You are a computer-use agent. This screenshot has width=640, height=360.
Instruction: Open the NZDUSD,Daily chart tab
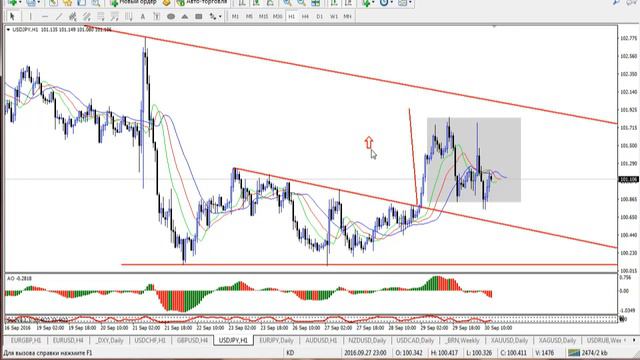pyautogui.click(x=367, y=340)
